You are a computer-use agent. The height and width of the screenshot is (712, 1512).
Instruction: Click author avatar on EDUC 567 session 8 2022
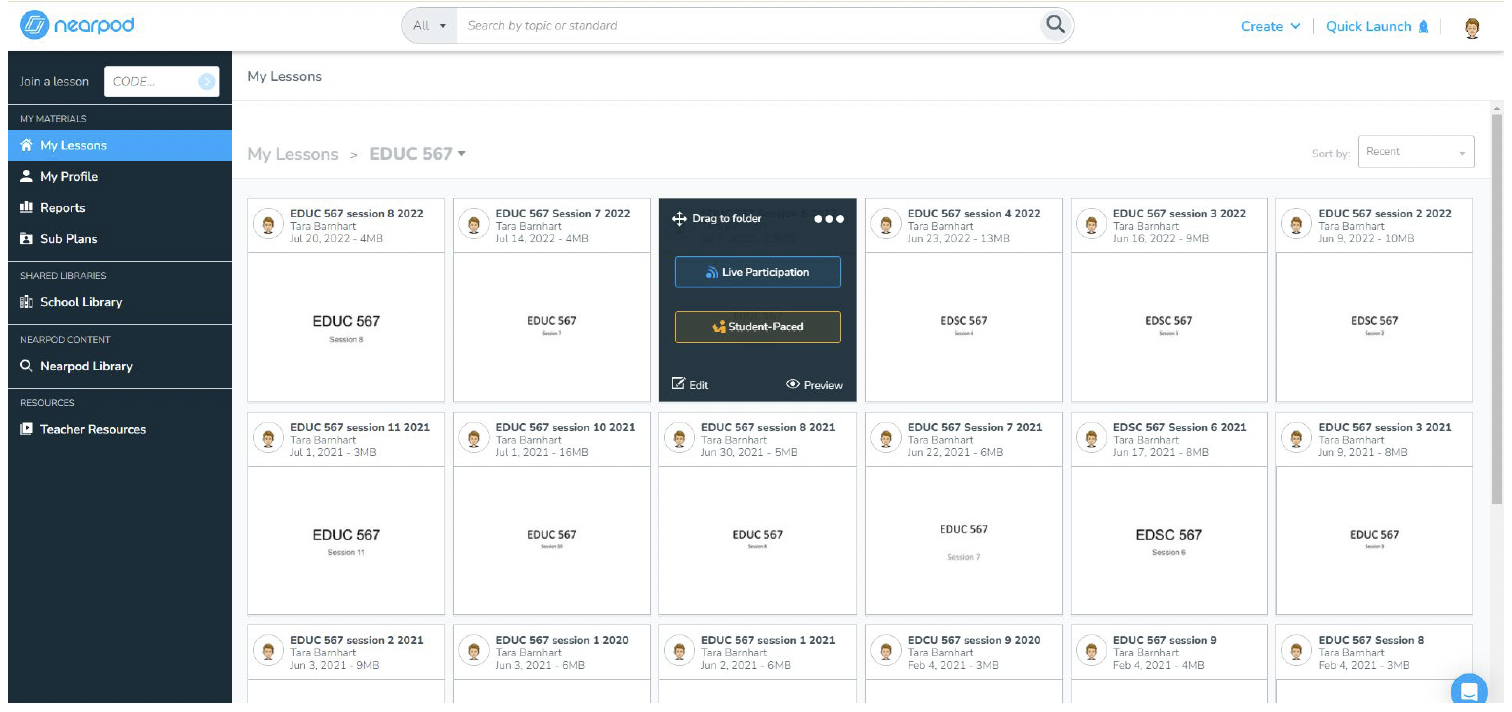268,224
